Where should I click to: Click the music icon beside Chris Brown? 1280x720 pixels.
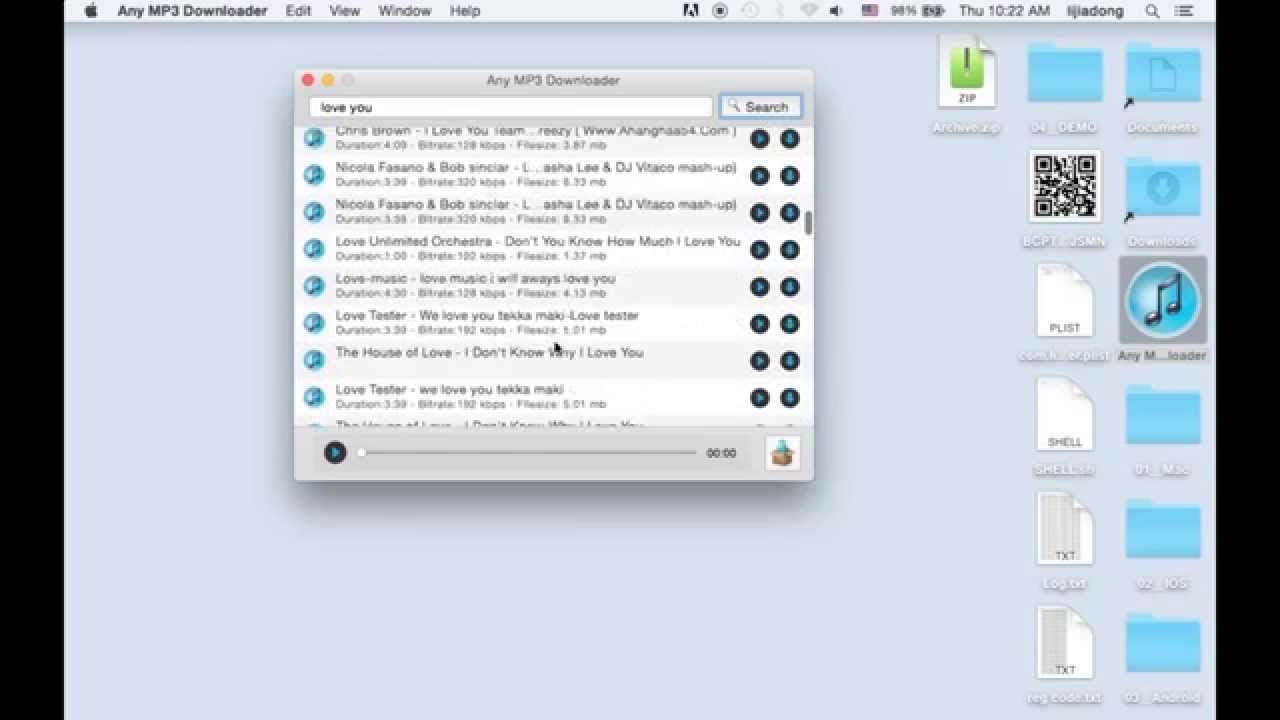point(314,138)
